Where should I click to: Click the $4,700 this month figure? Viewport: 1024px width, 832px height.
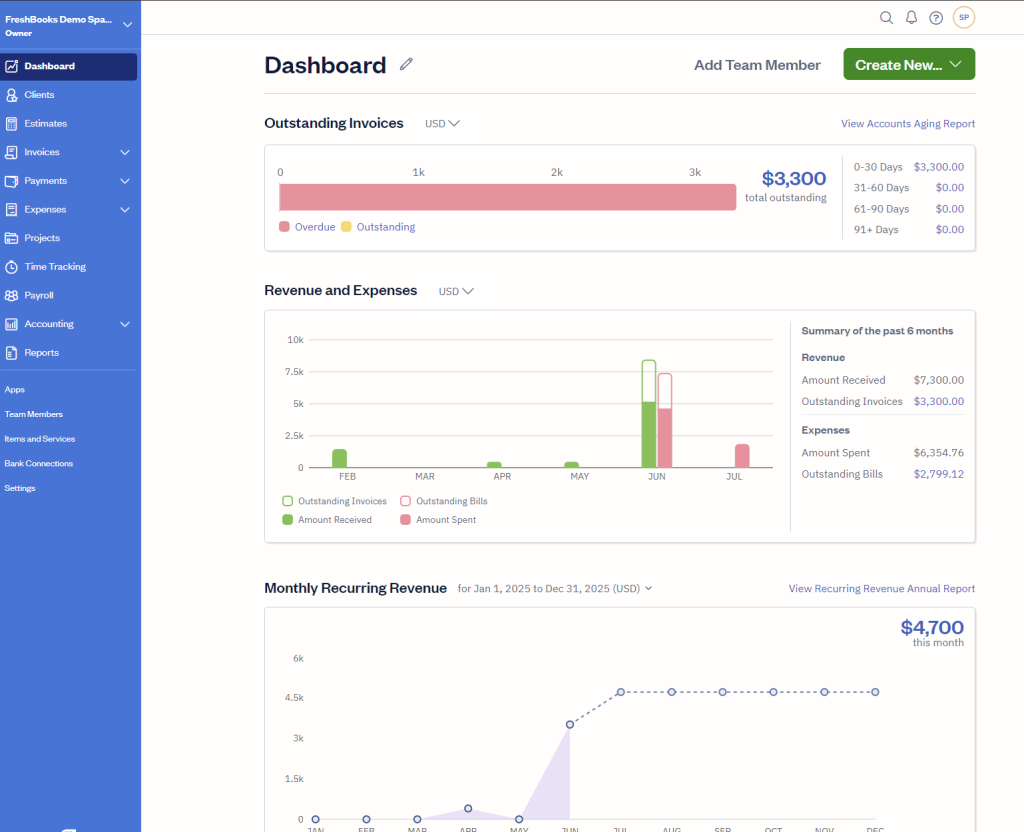point(932,627)
